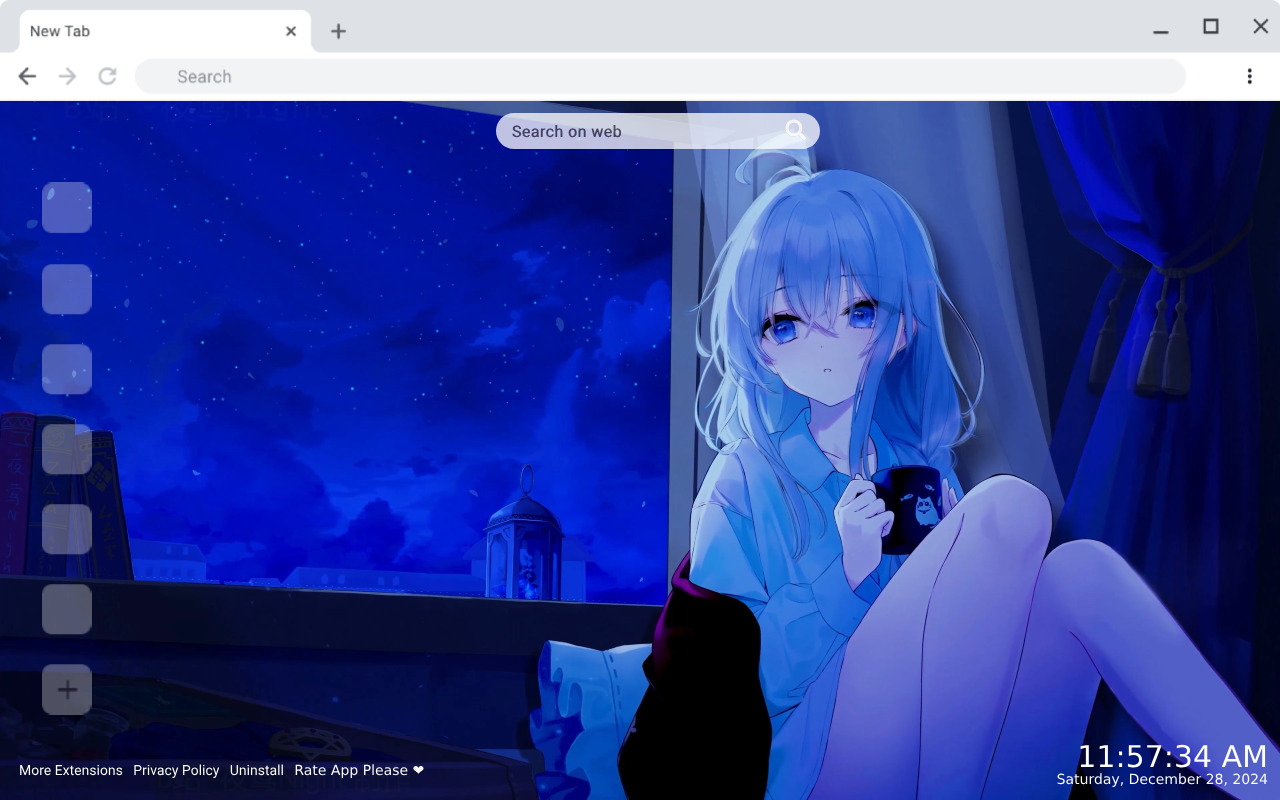
Task: View the Privacy Policy
Action: 176,770
